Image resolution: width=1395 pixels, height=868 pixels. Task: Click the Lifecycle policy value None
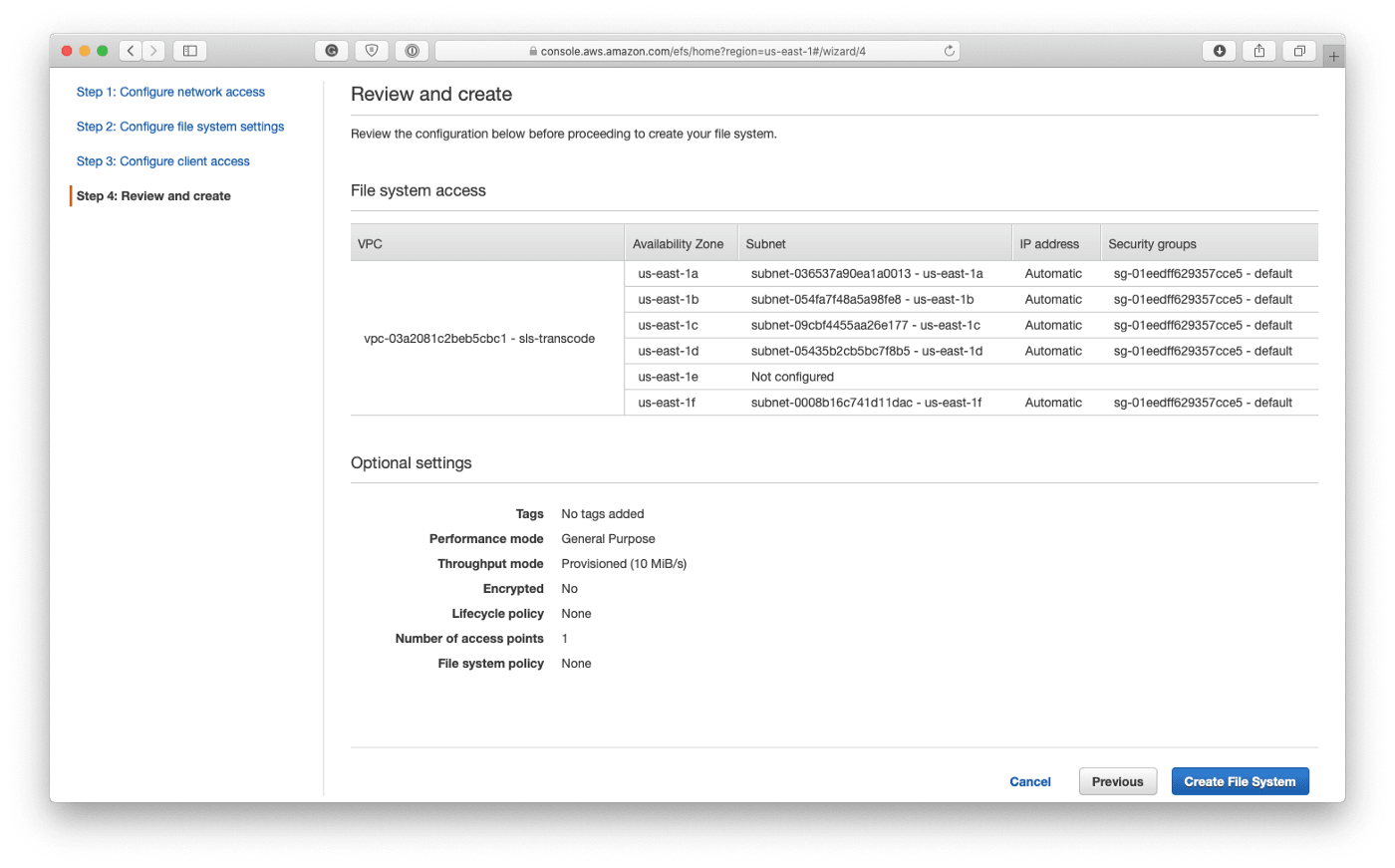[576, 614]
